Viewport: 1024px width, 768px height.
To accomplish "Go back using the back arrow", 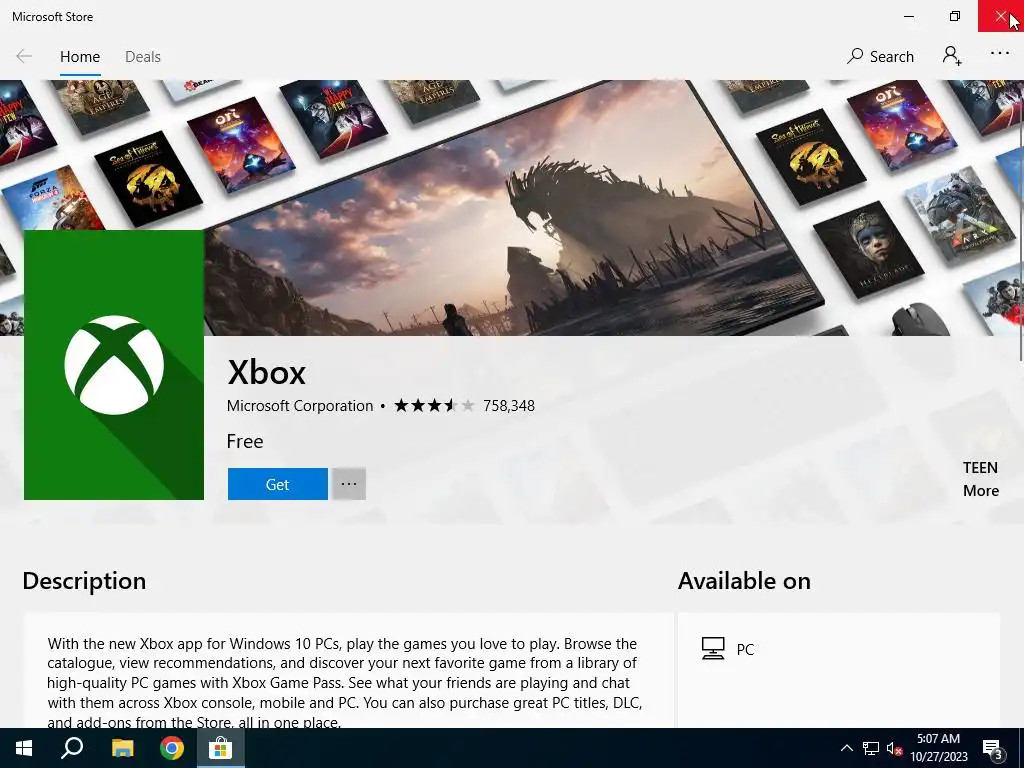I will (x=24, y=57).
